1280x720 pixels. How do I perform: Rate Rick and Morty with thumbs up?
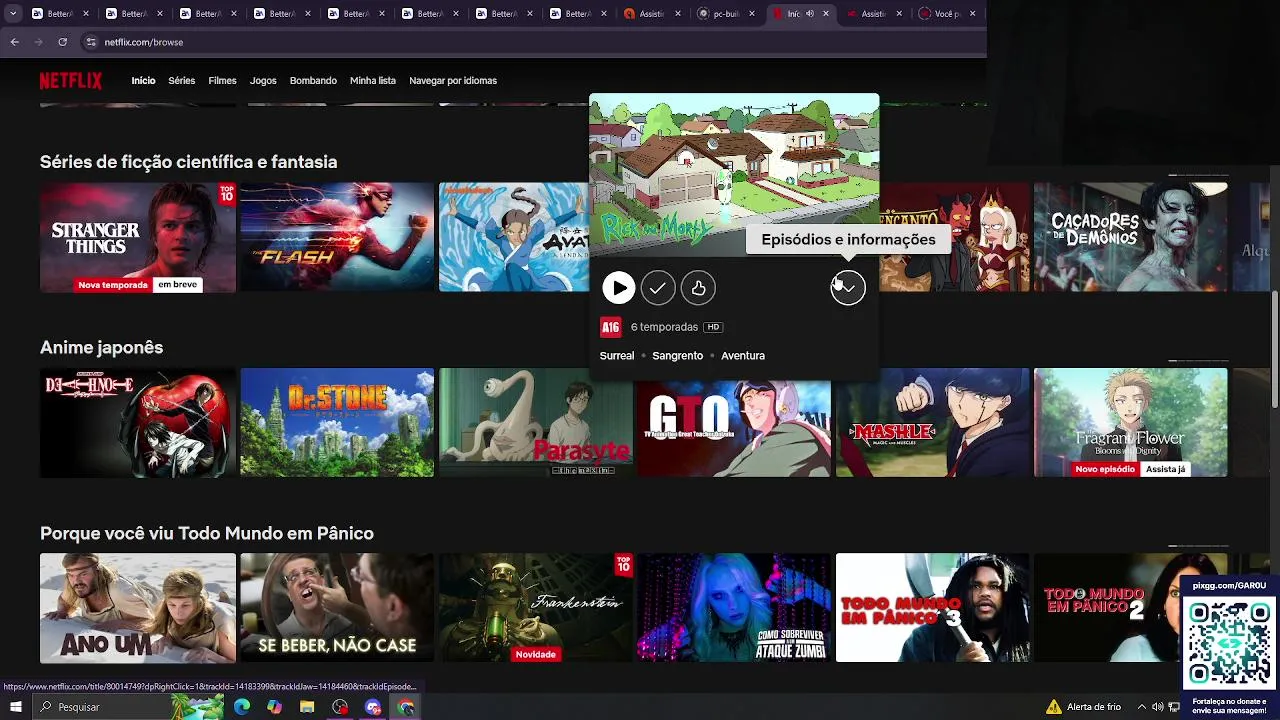(698, 288)
